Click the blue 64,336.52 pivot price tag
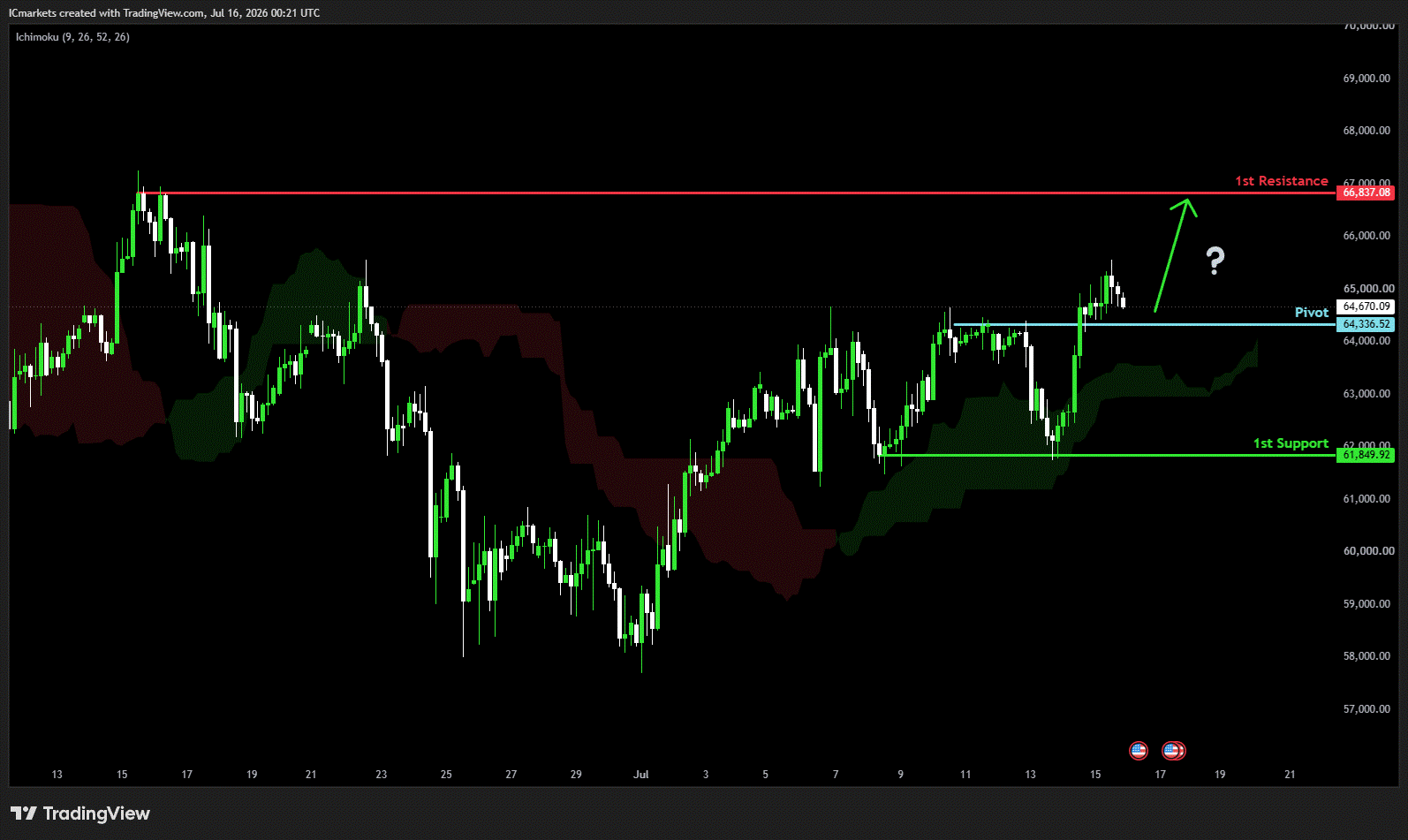This screenshot has width=1408, height=840. click(x=1366, y=324)
